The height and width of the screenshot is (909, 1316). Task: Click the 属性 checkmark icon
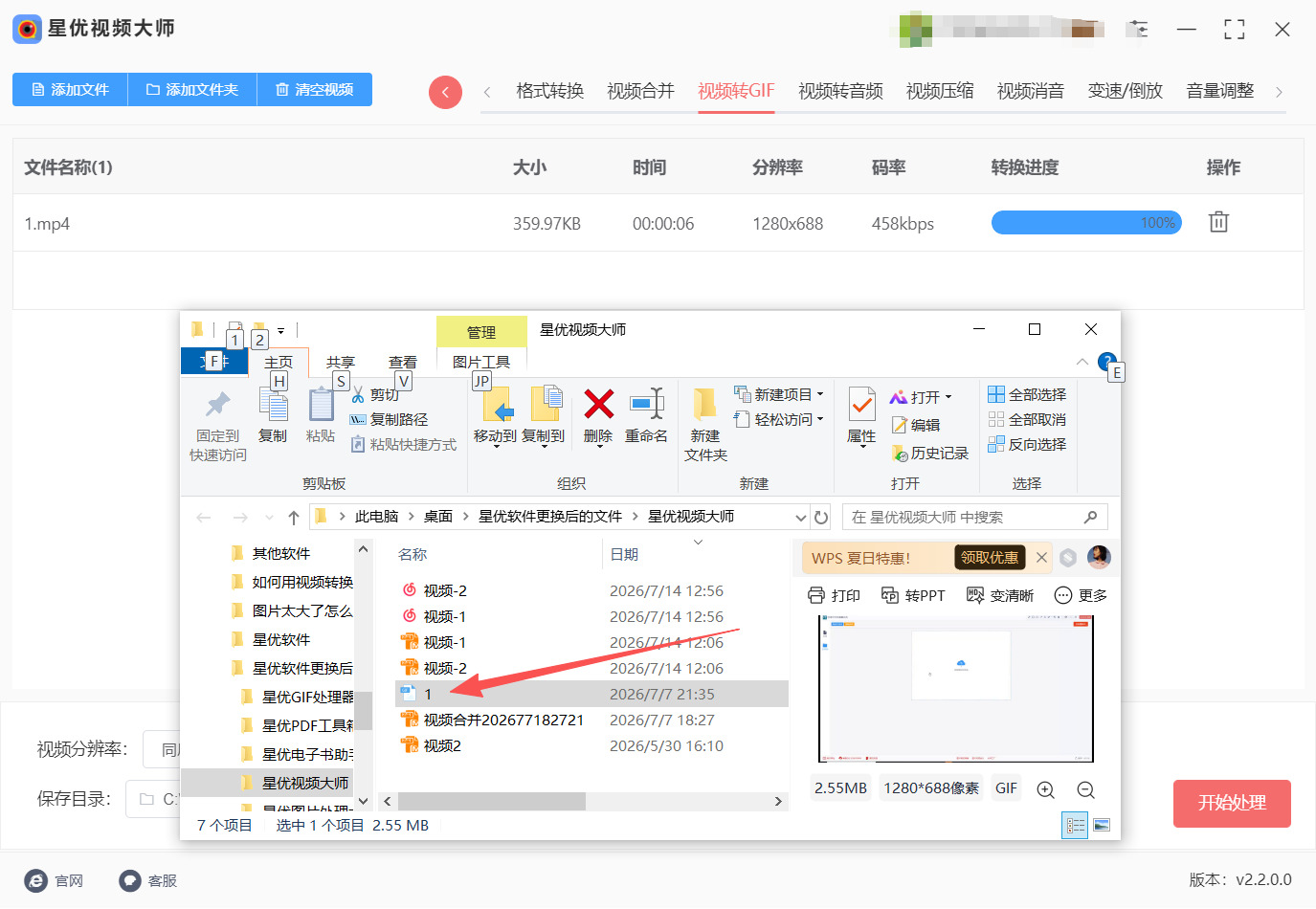pyautogui.click(x=861, y=406)
